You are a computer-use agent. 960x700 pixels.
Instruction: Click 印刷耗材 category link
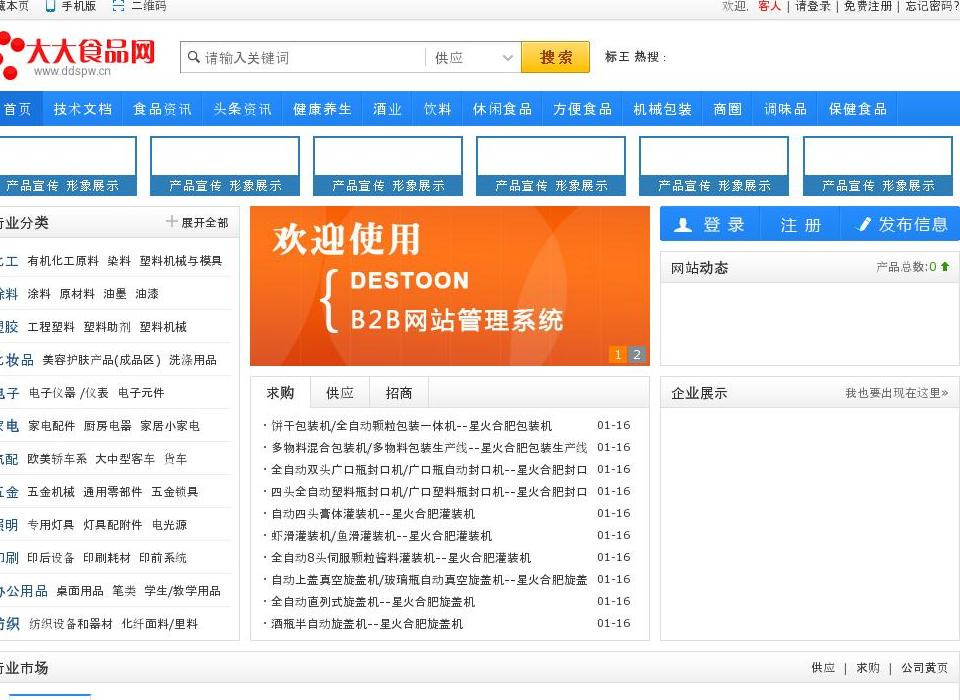point(107,559)
